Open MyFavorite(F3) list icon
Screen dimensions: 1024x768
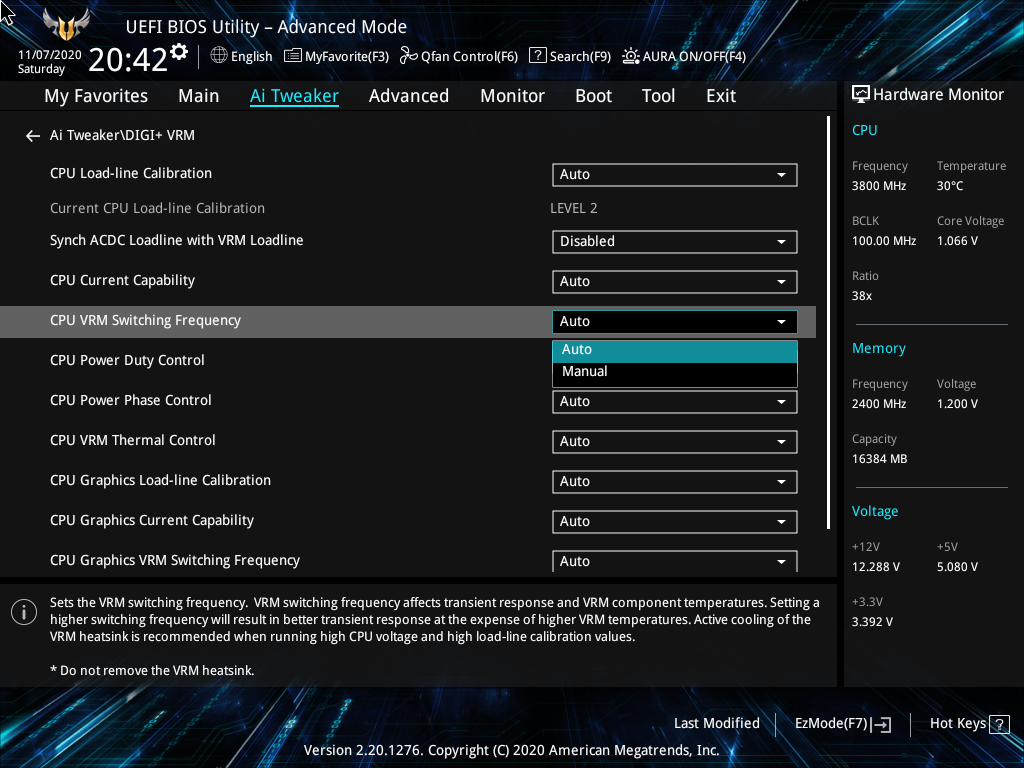[x=293, y=56]
